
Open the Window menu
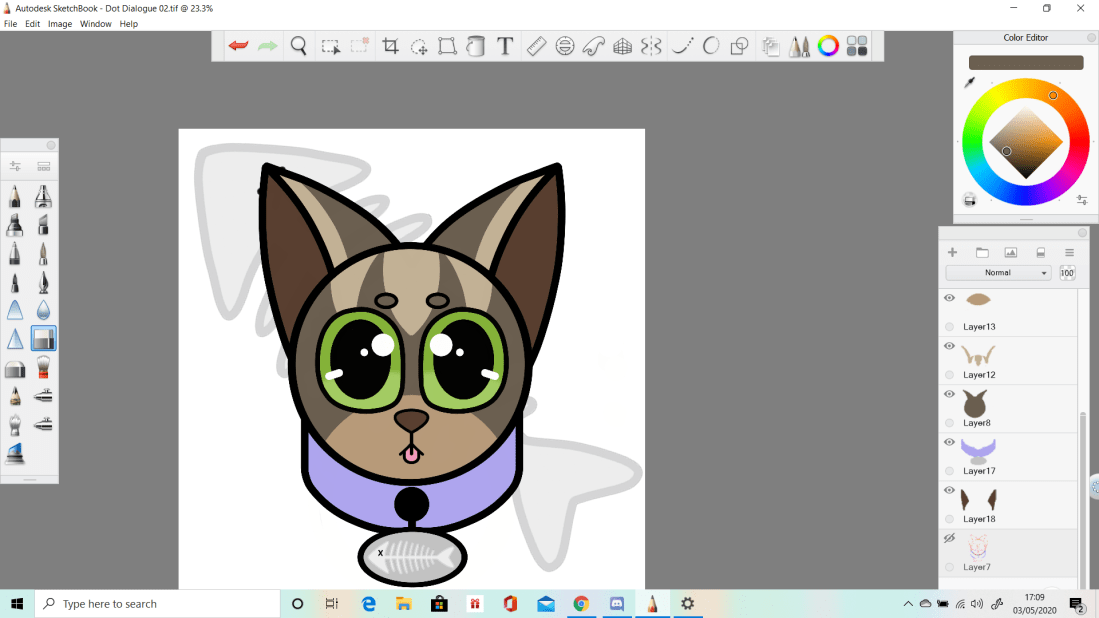96,24
